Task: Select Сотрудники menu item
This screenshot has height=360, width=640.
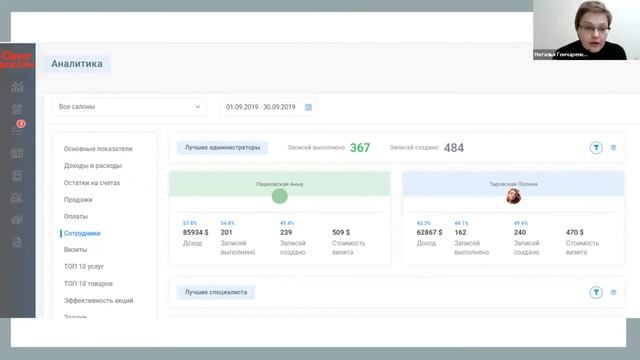Action: (x=82, y=233)
